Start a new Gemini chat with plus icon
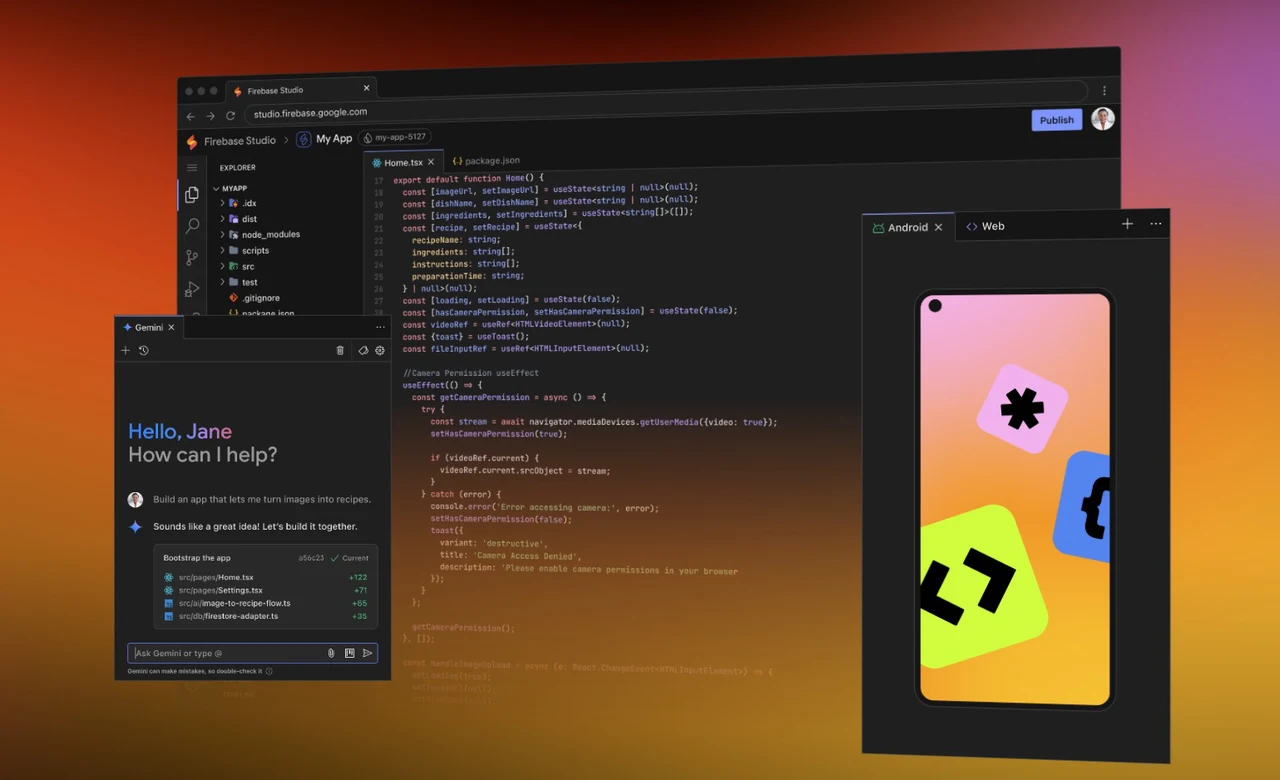Screen dimensions: 1280x780 coord(126,351)
